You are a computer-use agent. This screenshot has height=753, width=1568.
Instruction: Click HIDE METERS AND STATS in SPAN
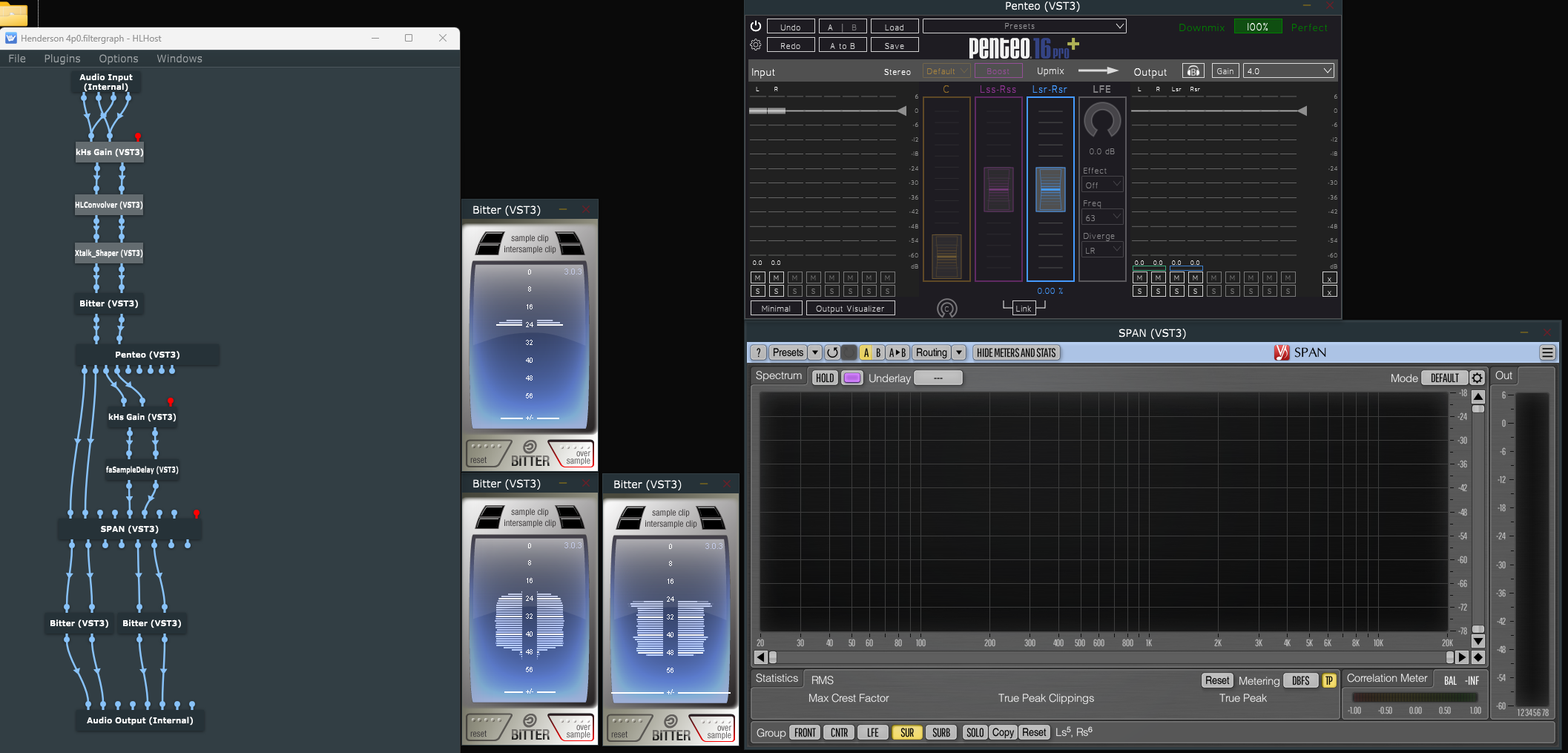pos(1016,353)
